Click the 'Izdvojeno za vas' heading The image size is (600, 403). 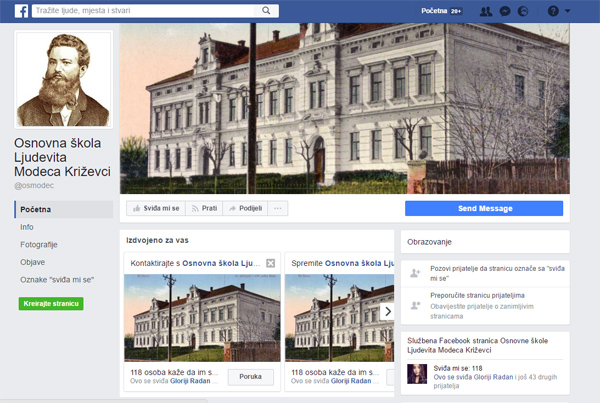tap(157, 240)
